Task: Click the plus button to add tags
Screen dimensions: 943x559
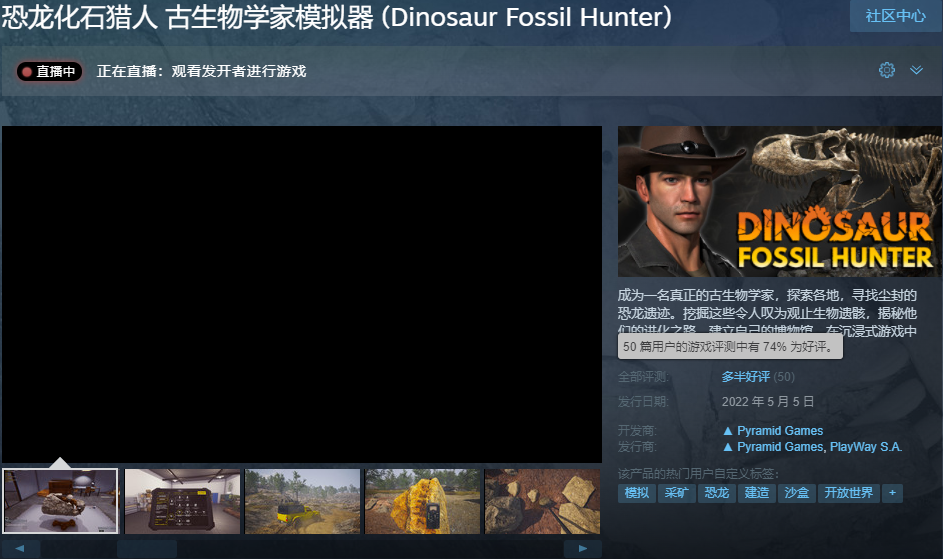Action: [892, 493]
